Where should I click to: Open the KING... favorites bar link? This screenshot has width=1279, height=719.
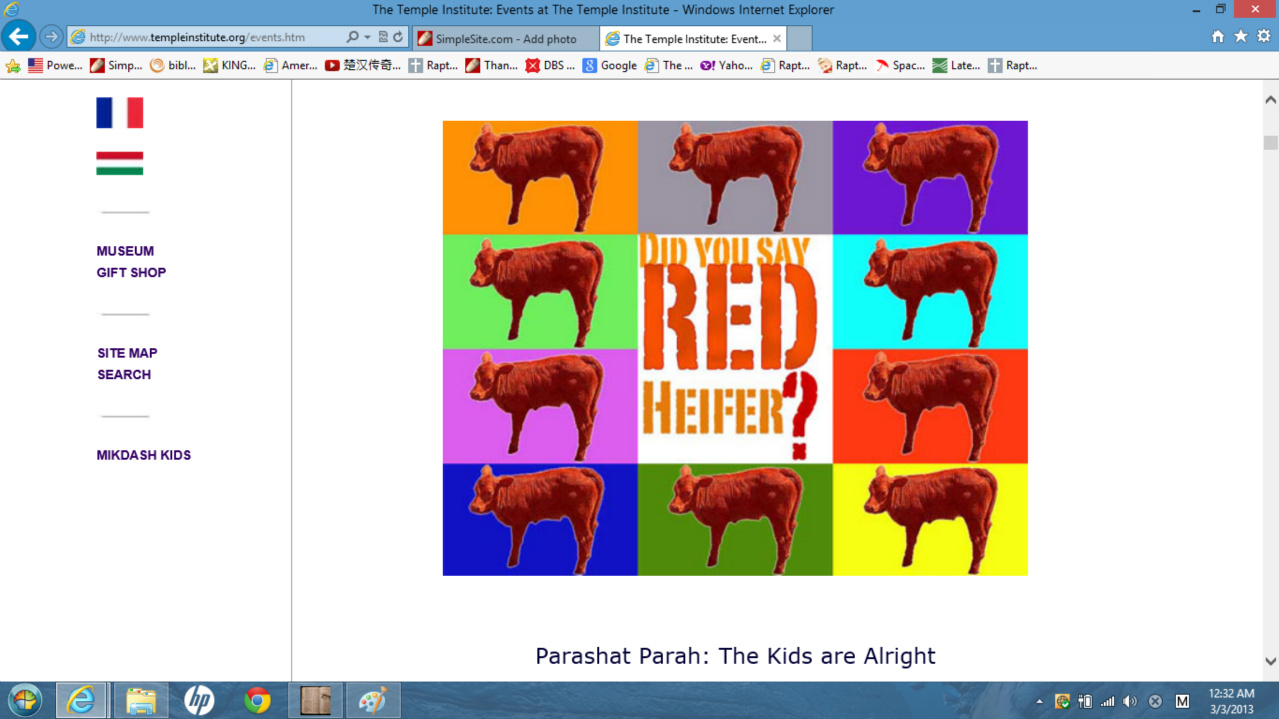pyautogui.click(x=230, y=66)
